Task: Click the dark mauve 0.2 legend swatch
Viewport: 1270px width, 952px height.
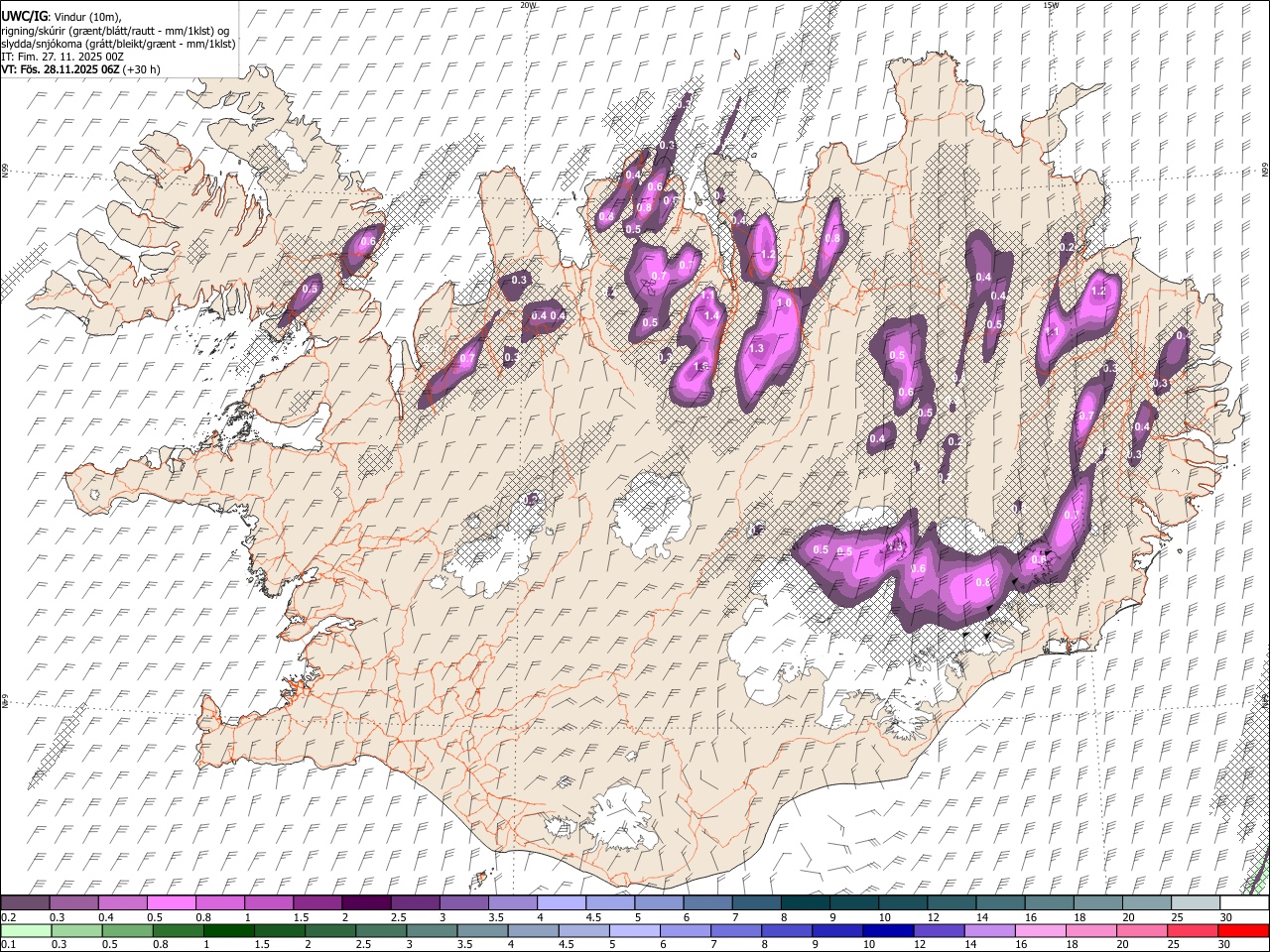Action: click(x=25, y=902)
